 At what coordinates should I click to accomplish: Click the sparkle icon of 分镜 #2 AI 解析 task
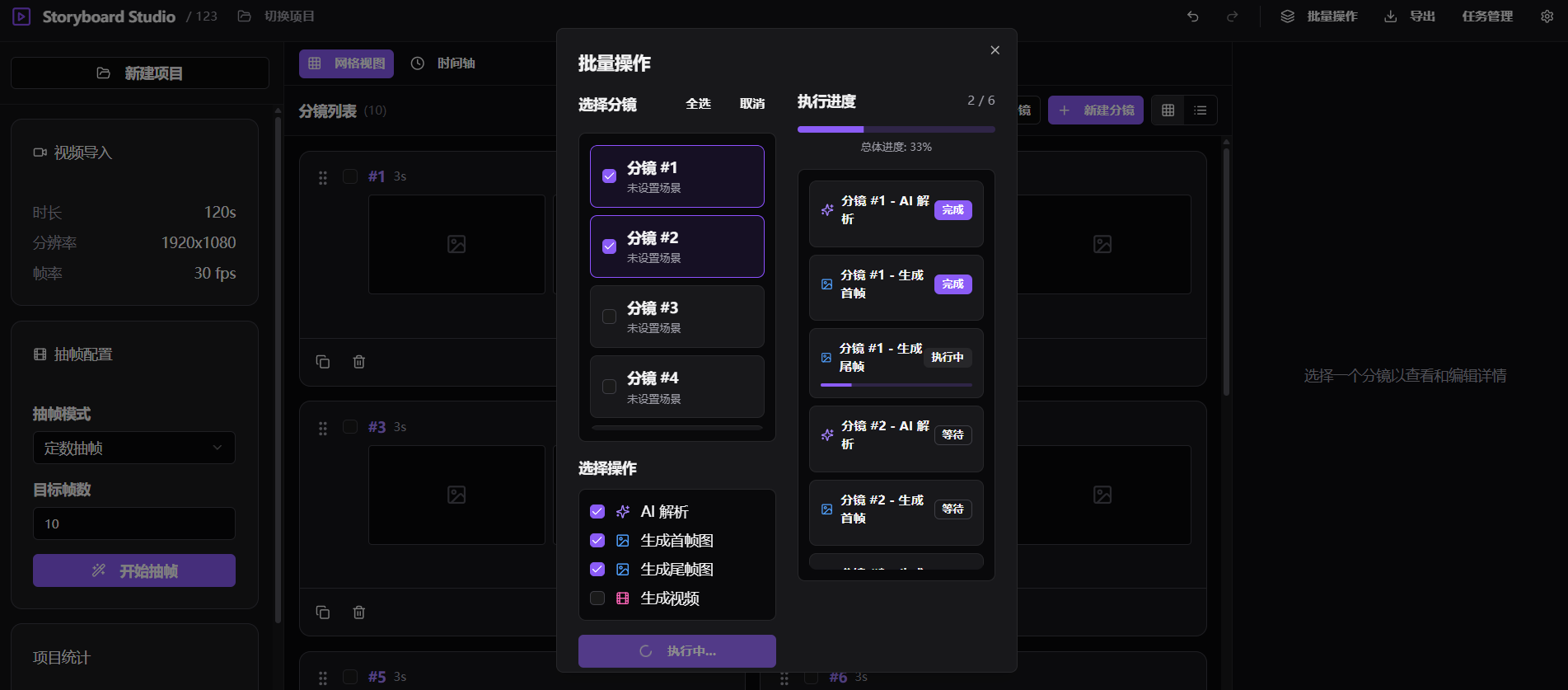tap(827, 435)
